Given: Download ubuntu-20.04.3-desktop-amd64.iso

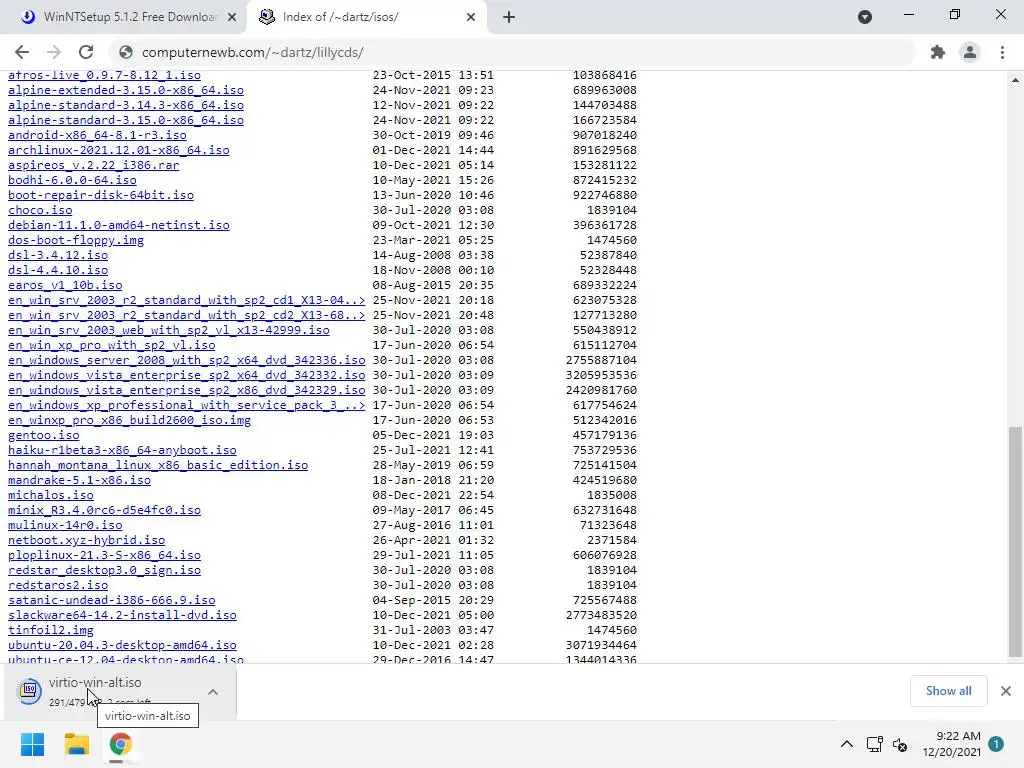Looking at the screenshot, I should click(122, 646).
